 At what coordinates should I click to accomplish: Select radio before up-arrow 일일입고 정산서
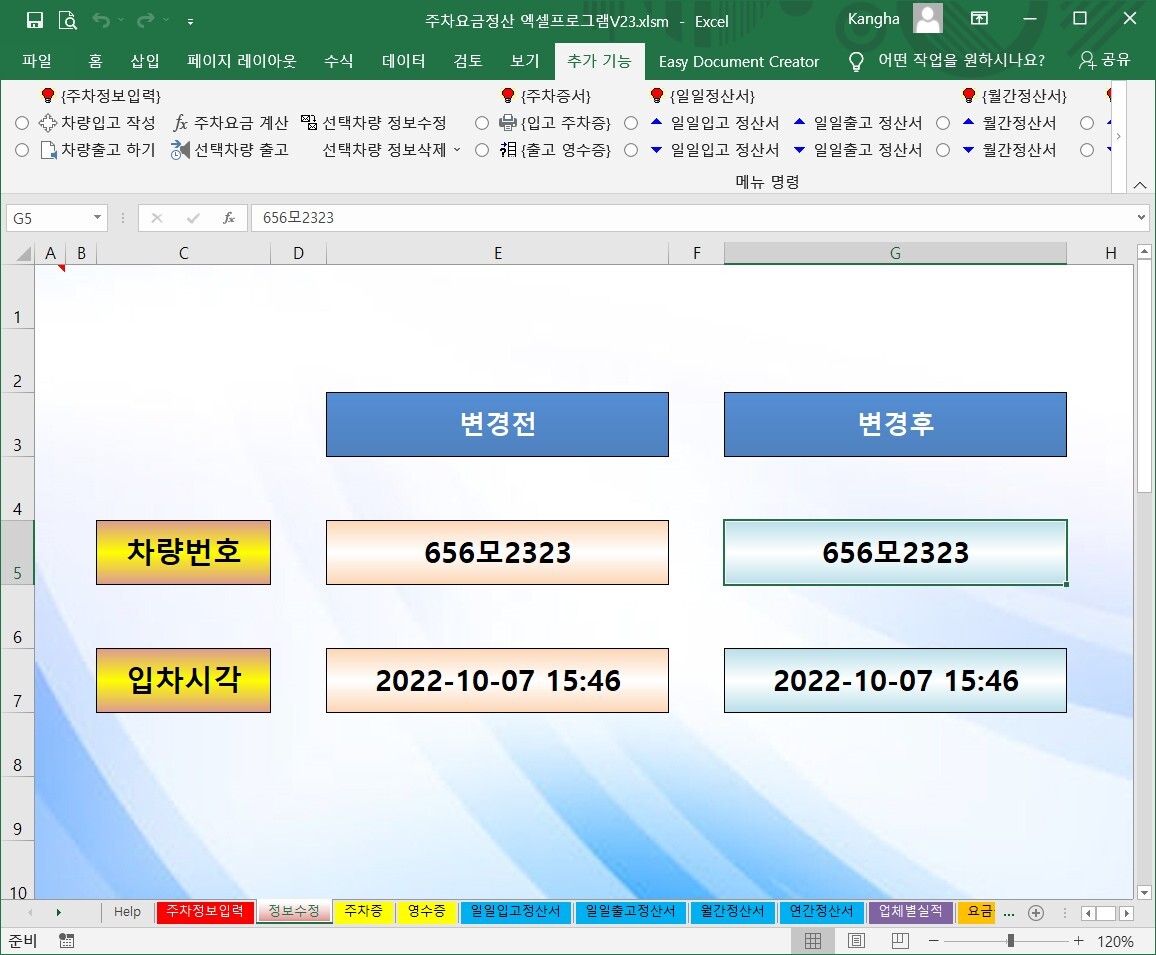(631, 123)
